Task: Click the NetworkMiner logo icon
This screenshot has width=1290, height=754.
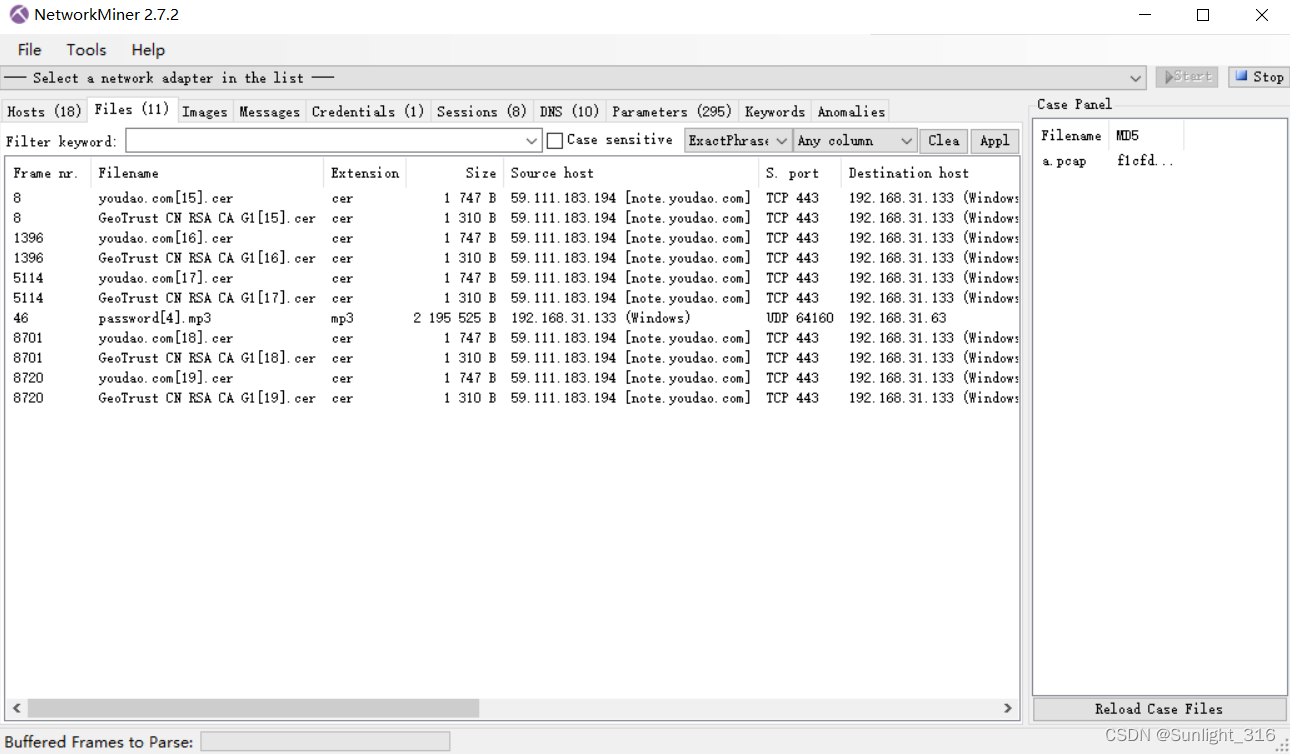Action: click(x=17, y=15)
